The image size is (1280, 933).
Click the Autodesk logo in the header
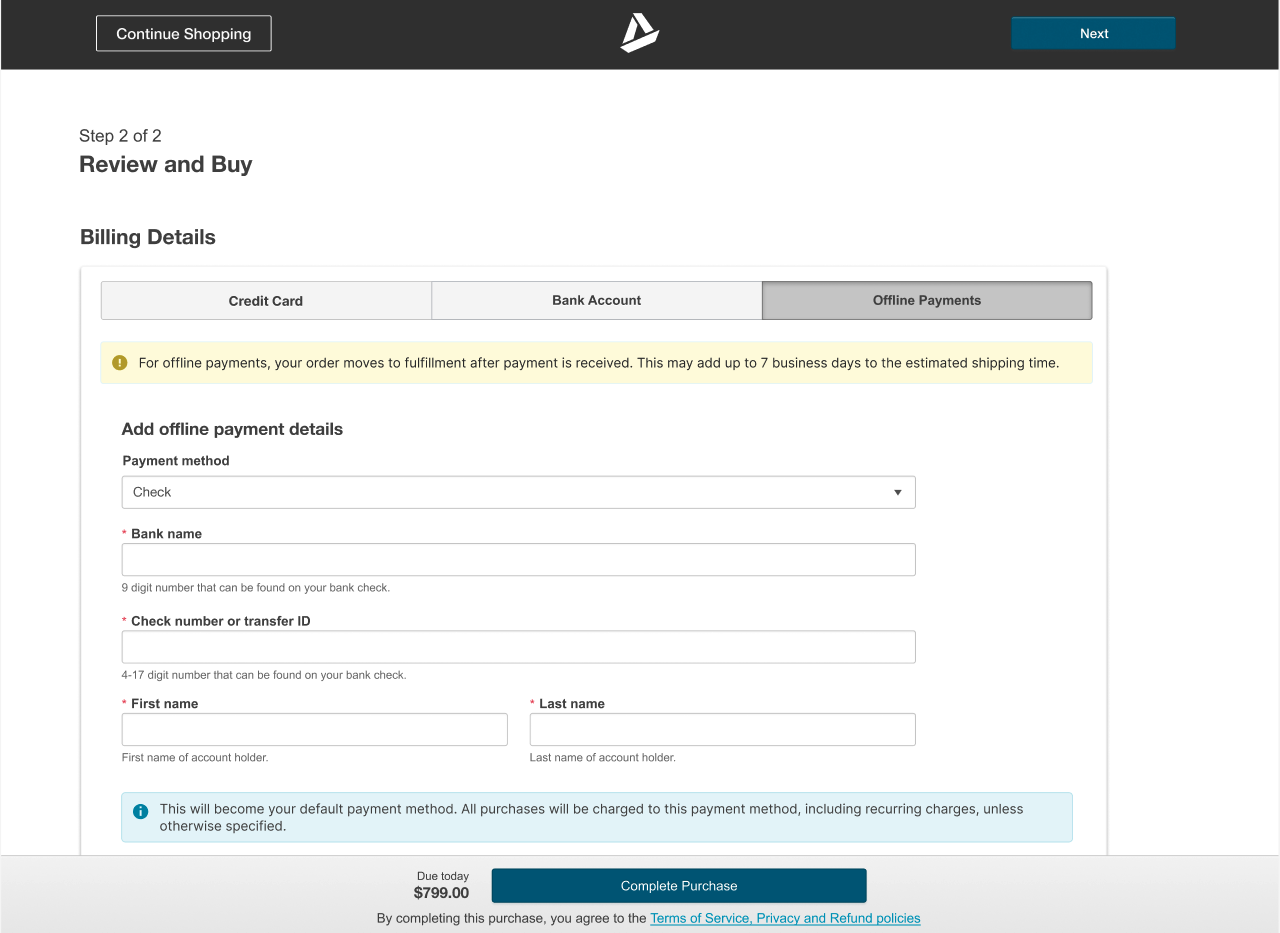coord(639,33)
